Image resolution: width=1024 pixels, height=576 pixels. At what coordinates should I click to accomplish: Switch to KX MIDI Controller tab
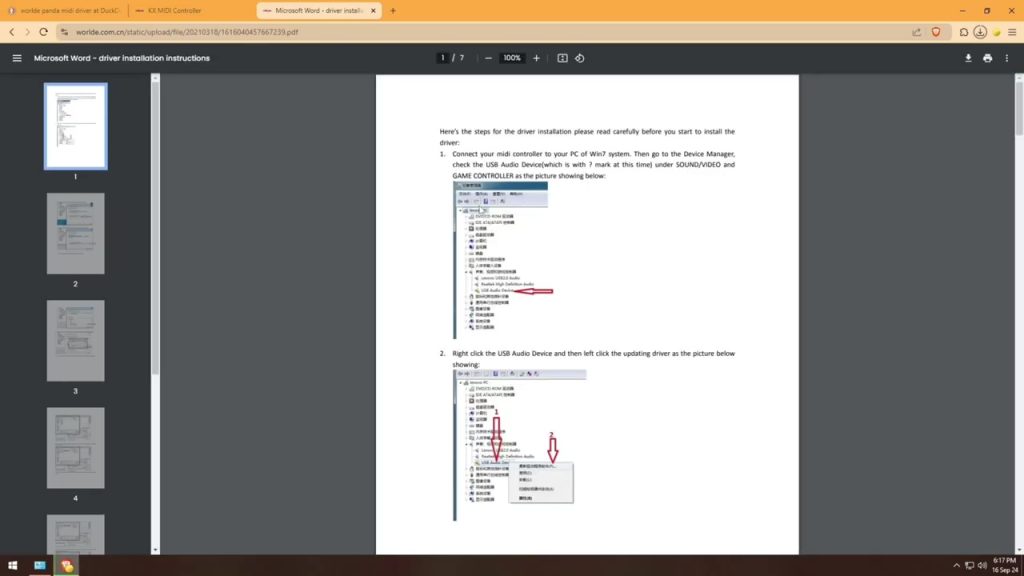tap(192, 10)
